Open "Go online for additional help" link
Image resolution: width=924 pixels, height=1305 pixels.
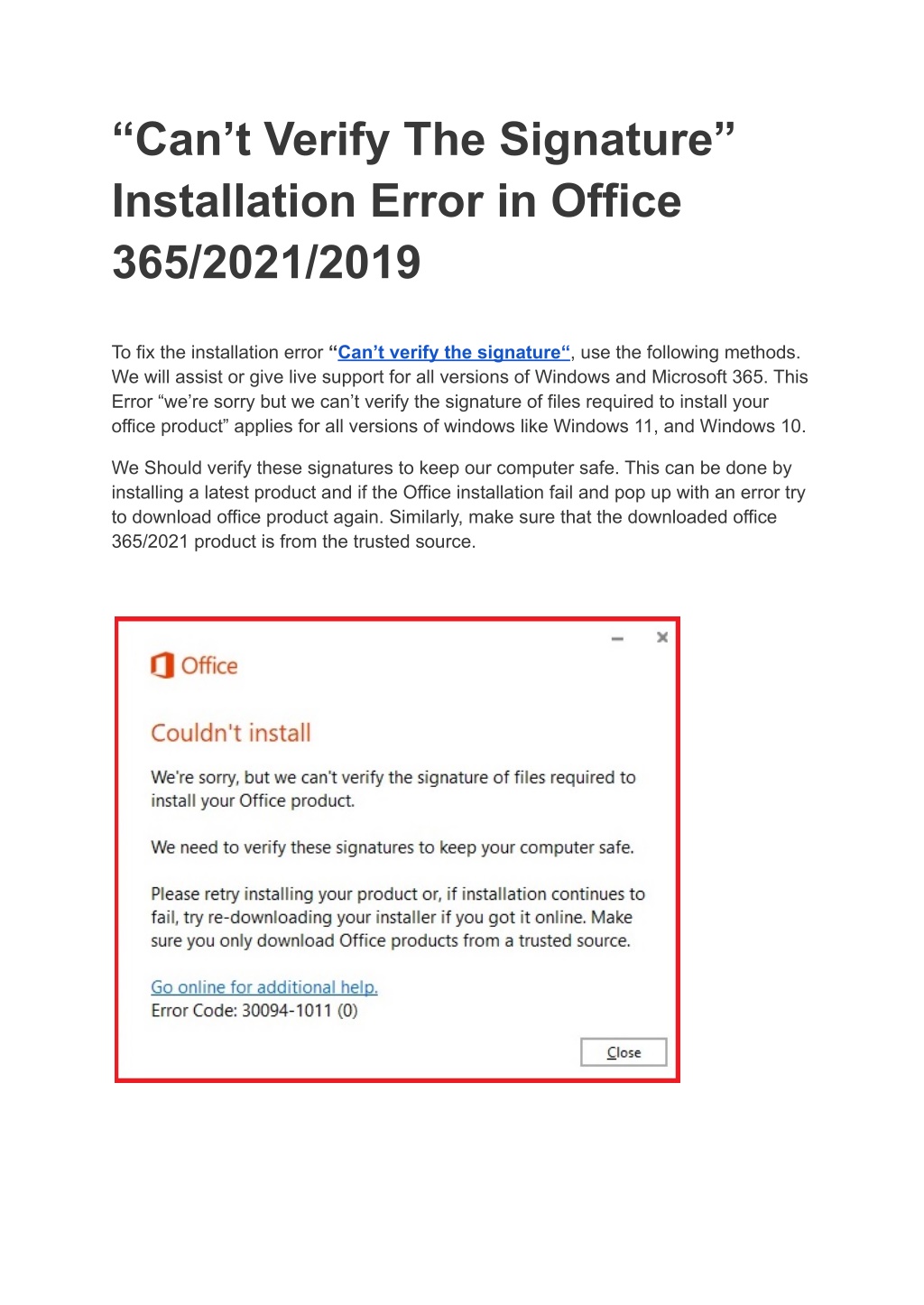264,987
